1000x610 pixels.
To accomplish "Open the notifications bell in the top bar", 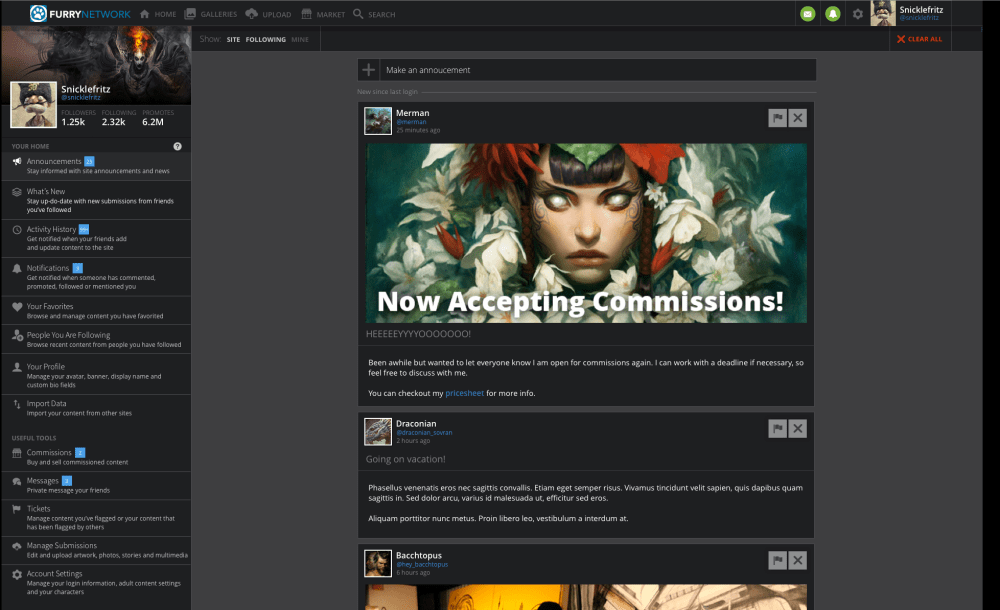I will (833, 14).
